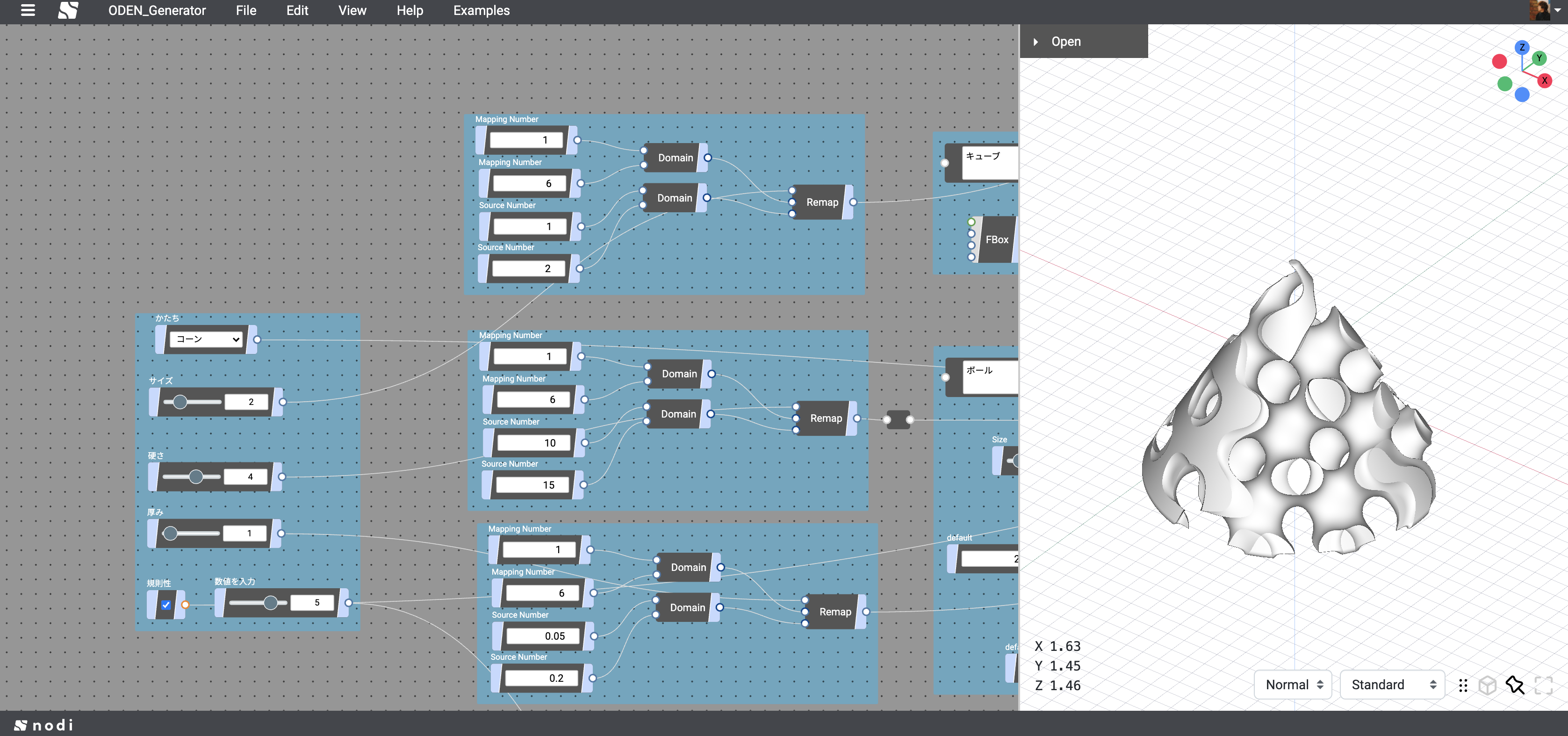Click the Remap node in top group

(x=822, y=202)
